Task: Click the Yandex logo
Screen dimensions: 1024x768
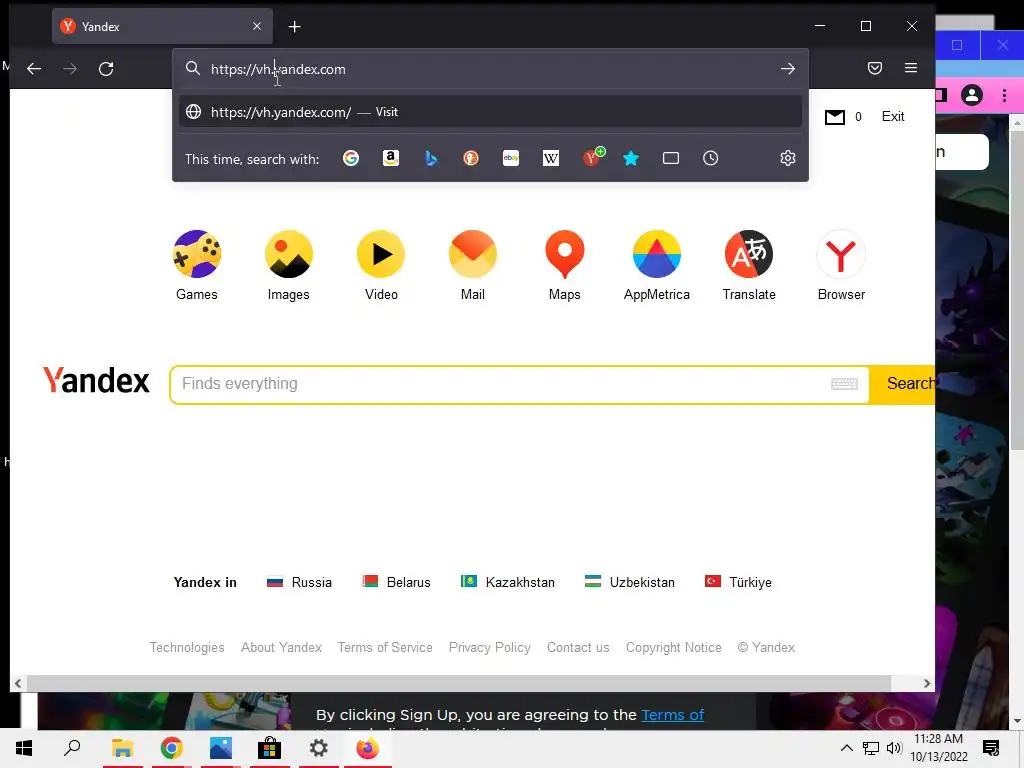Action: 96,381
